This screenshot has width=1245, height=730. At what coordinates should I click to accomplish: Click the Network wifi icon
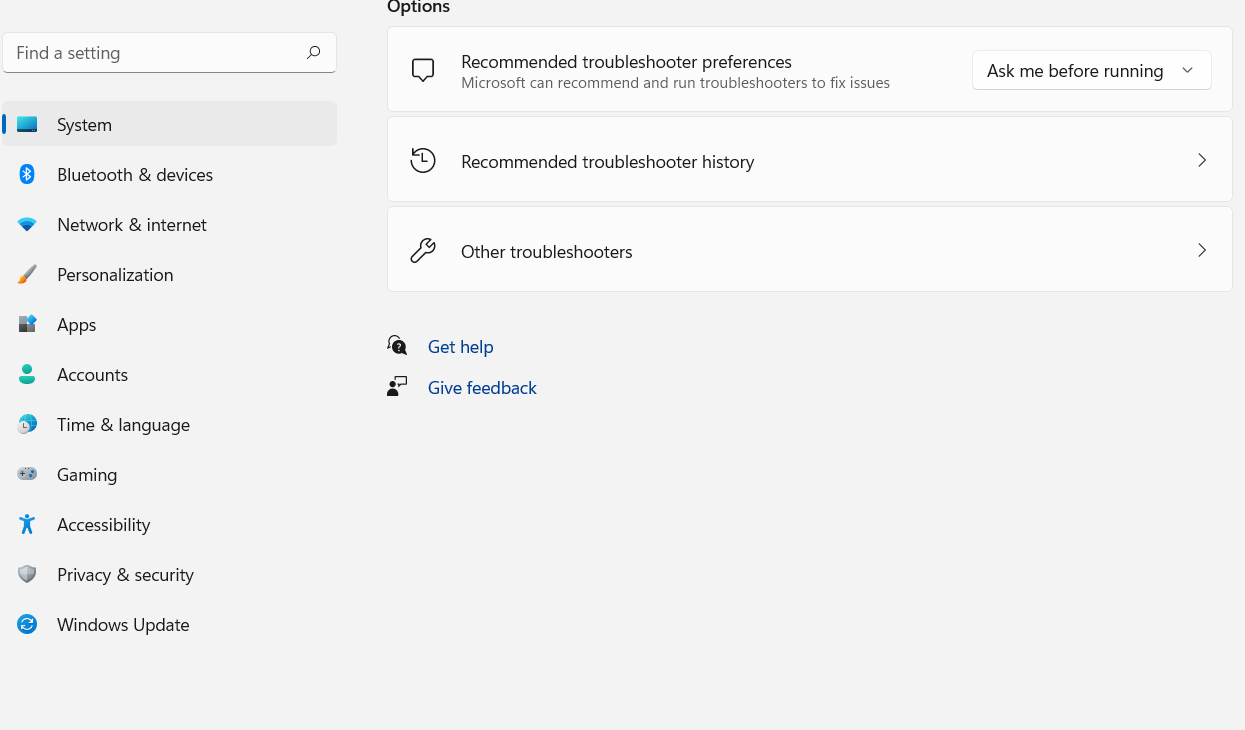pos(27,225)
